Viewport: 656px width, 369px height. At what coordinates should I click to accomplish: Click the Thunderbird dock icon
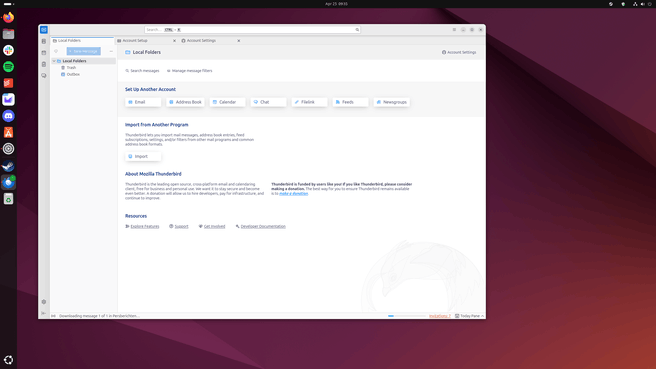[8, 182]
